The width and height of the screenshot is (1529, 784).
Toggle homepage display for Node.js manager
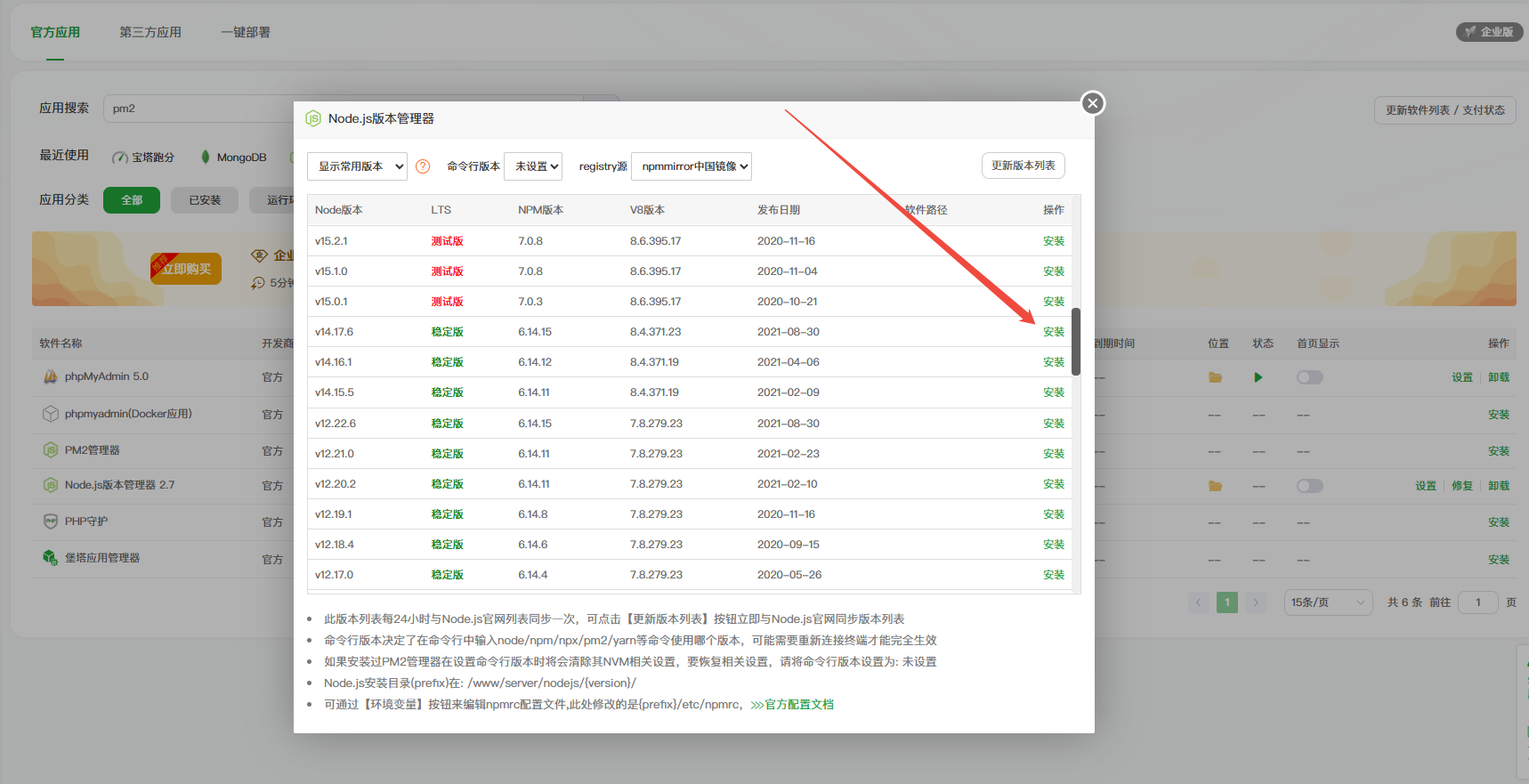click(1309, 486)
